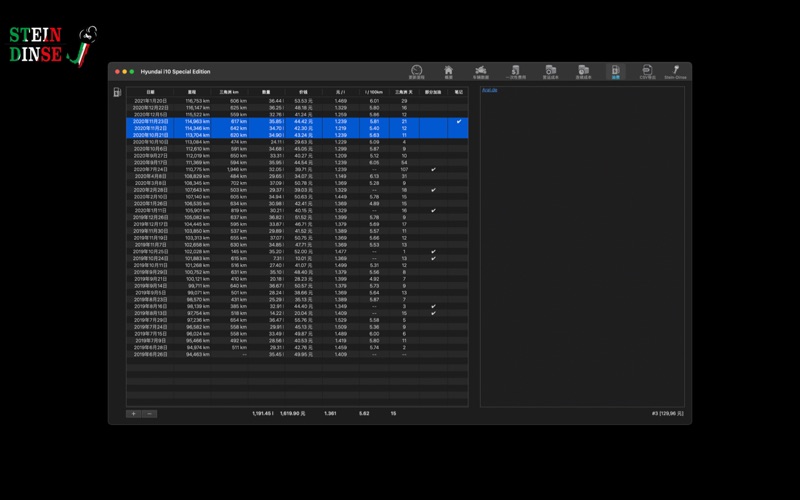
Task: Toggle partial-fill checkmark in 2019年10月24日 row
Action: pos(433,258)
